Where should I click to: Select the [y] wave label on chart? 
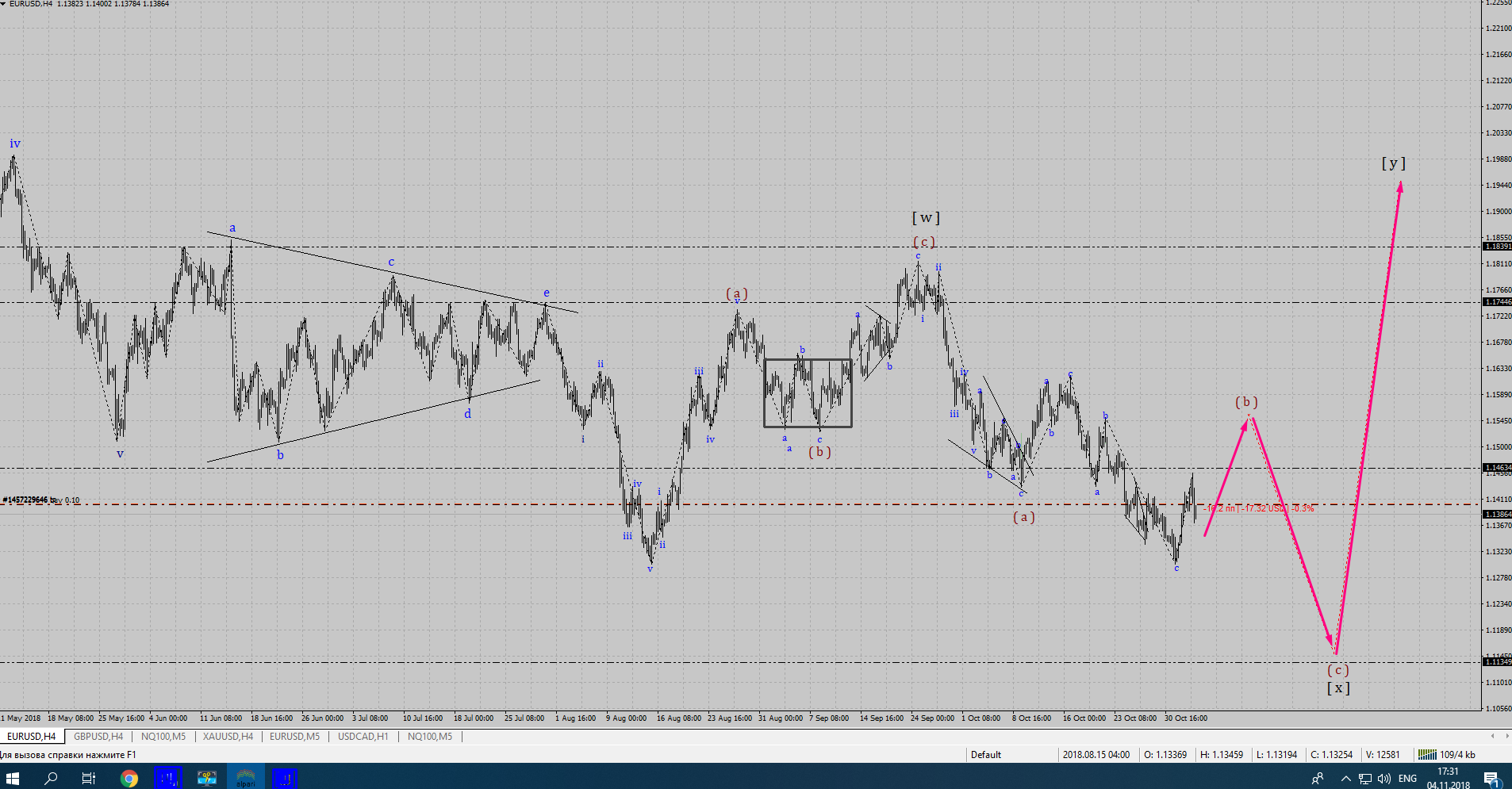point(1393,163)
